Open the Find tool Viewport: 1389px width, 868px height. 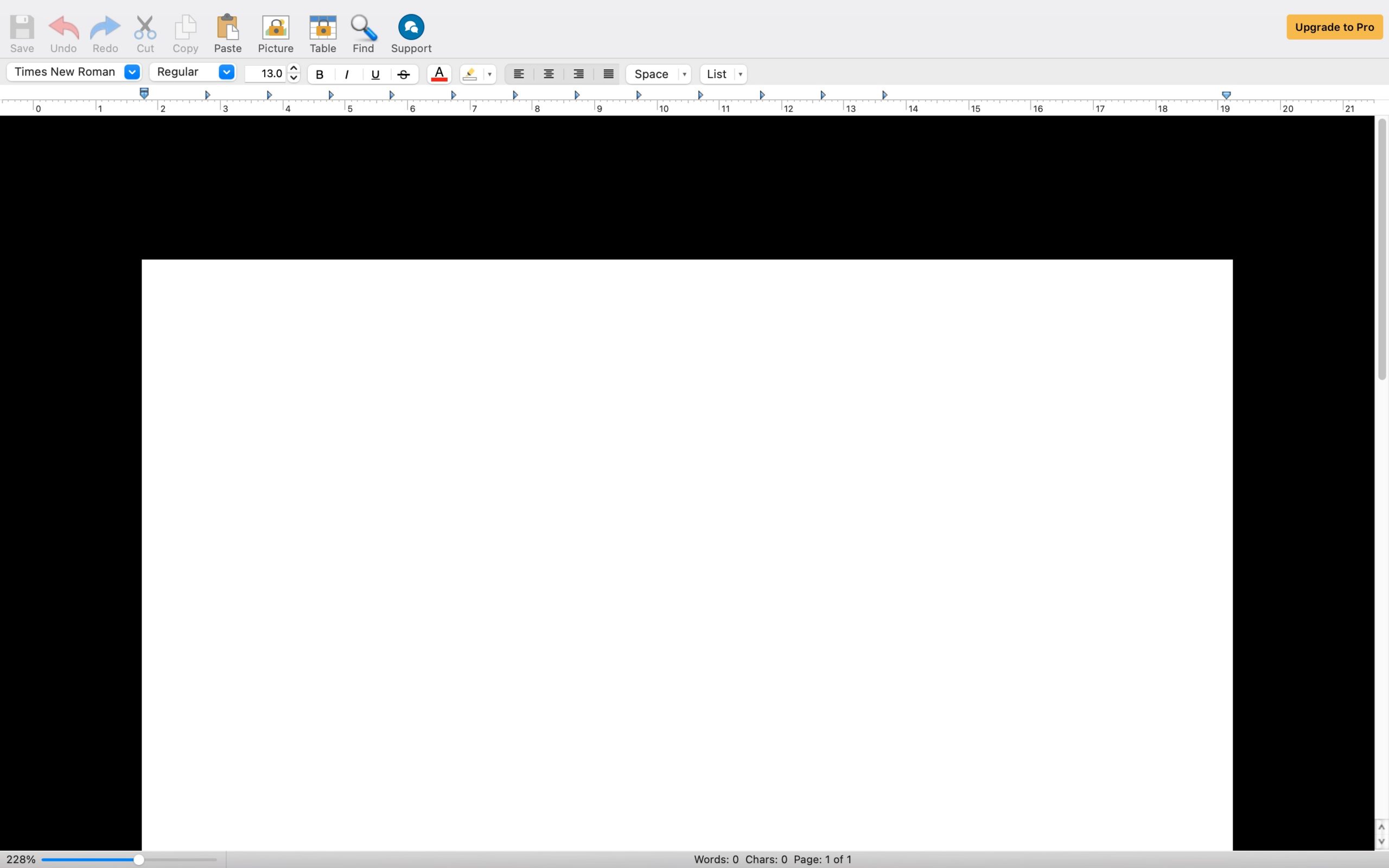point(364,33)
